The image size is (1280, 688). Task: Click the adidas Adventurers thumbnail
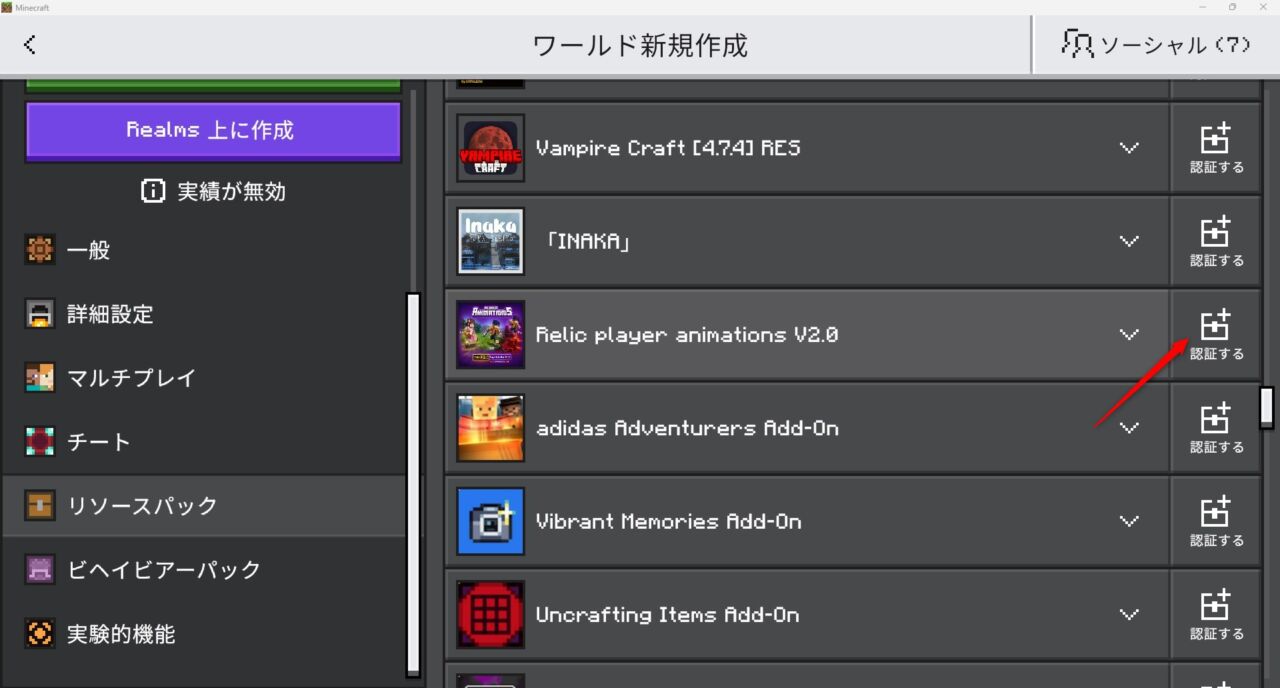pyautogui.click(x=490, y=428)
